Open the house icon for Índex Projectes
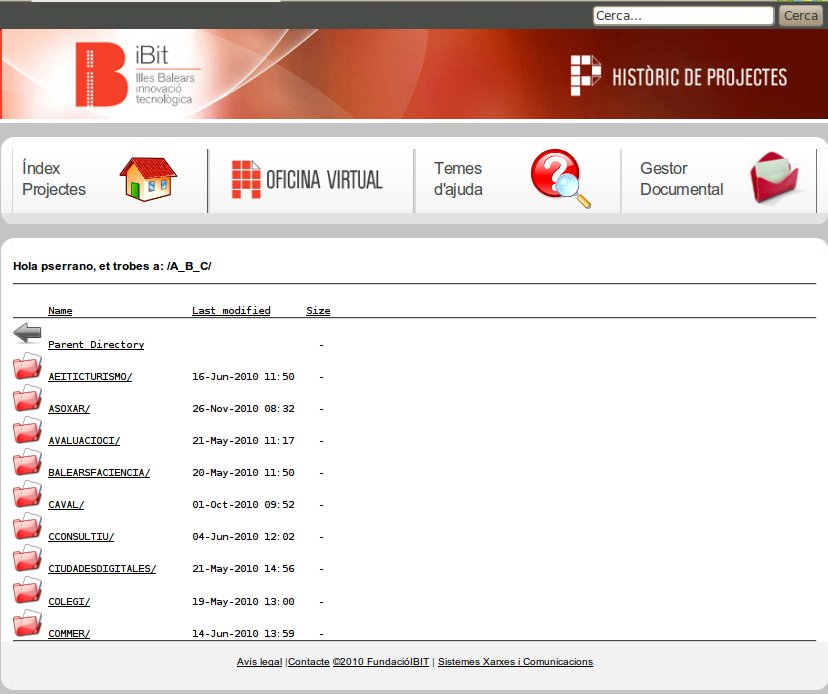Screen dimensions: 828x694 tap(148, 179)
